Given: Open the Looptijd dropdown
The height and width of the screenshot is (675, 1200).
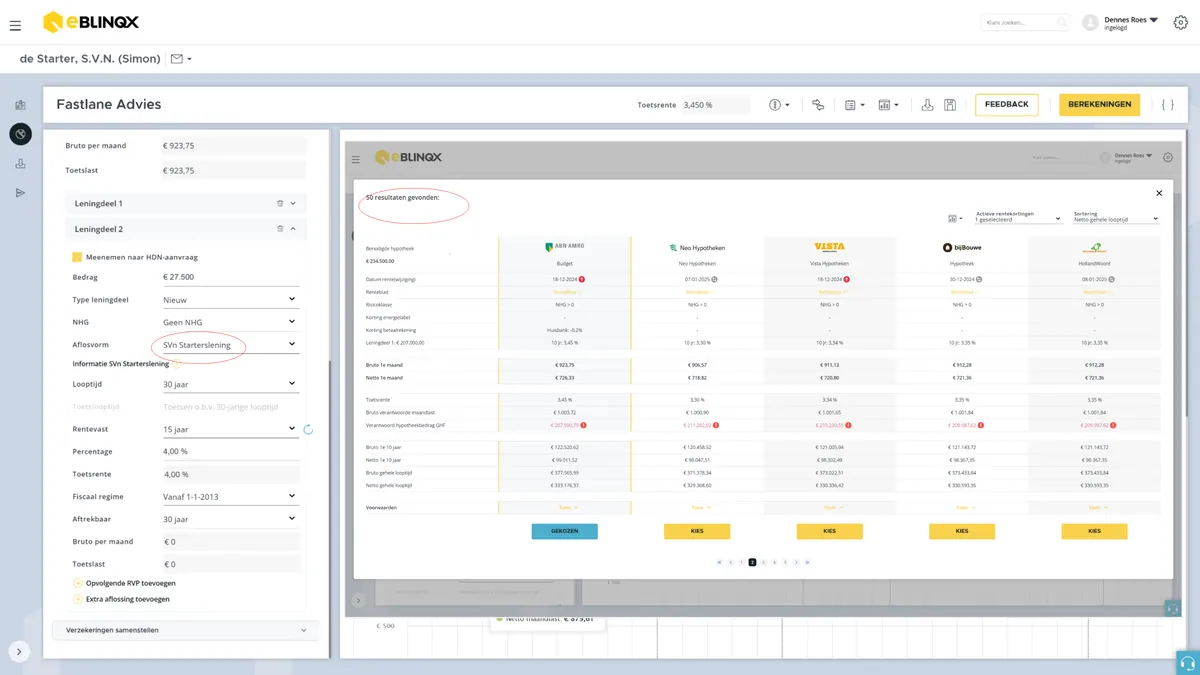Looking at the screenshot, I should click(x=229, y=384).
